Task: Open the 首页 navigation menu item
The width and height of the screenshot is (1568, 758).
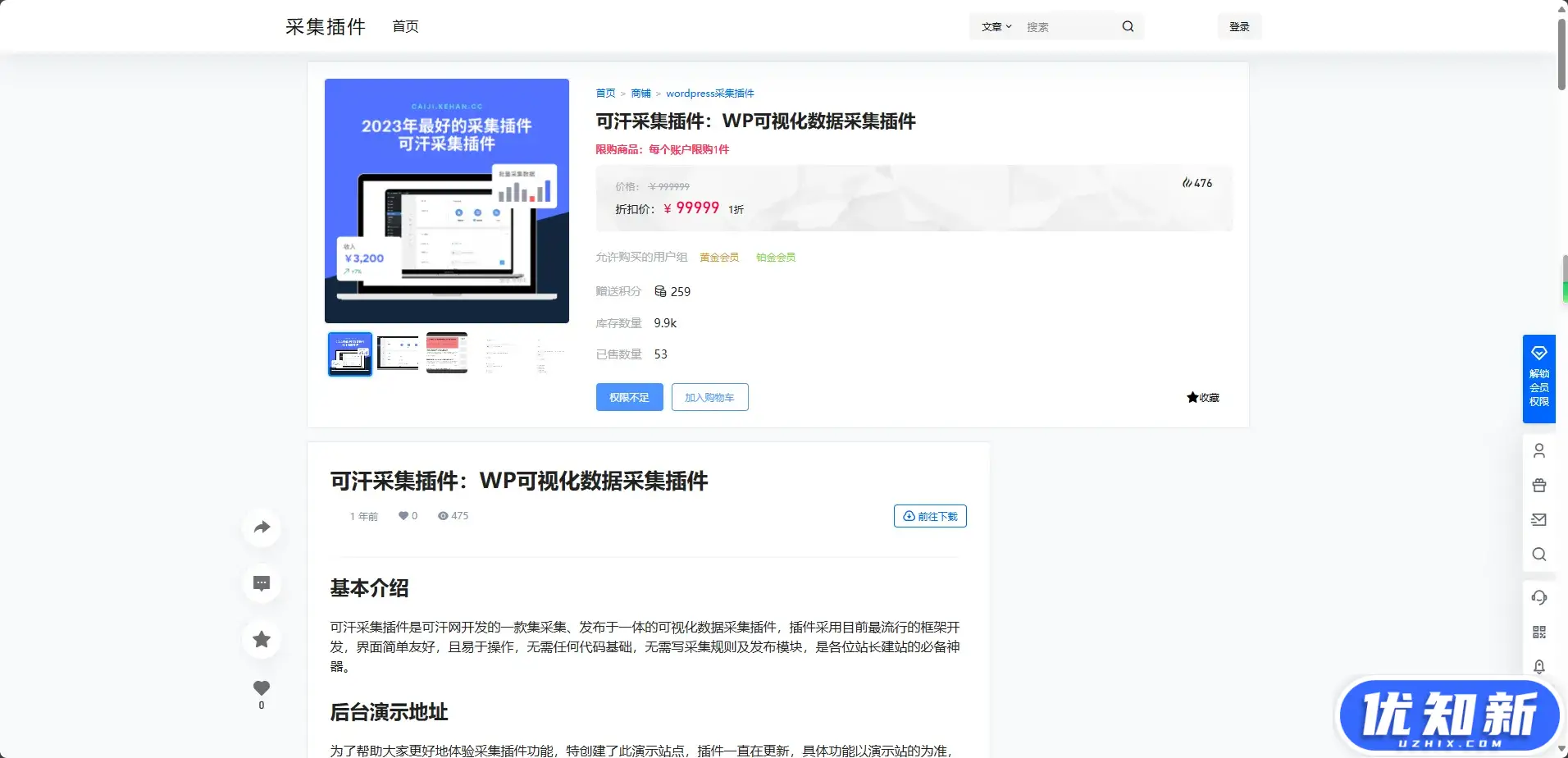Action: point(405,27)
